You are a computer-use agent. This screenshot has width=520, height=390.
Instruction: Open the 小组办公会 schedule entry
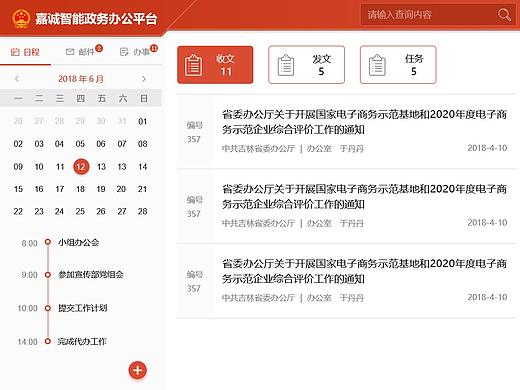78,242
